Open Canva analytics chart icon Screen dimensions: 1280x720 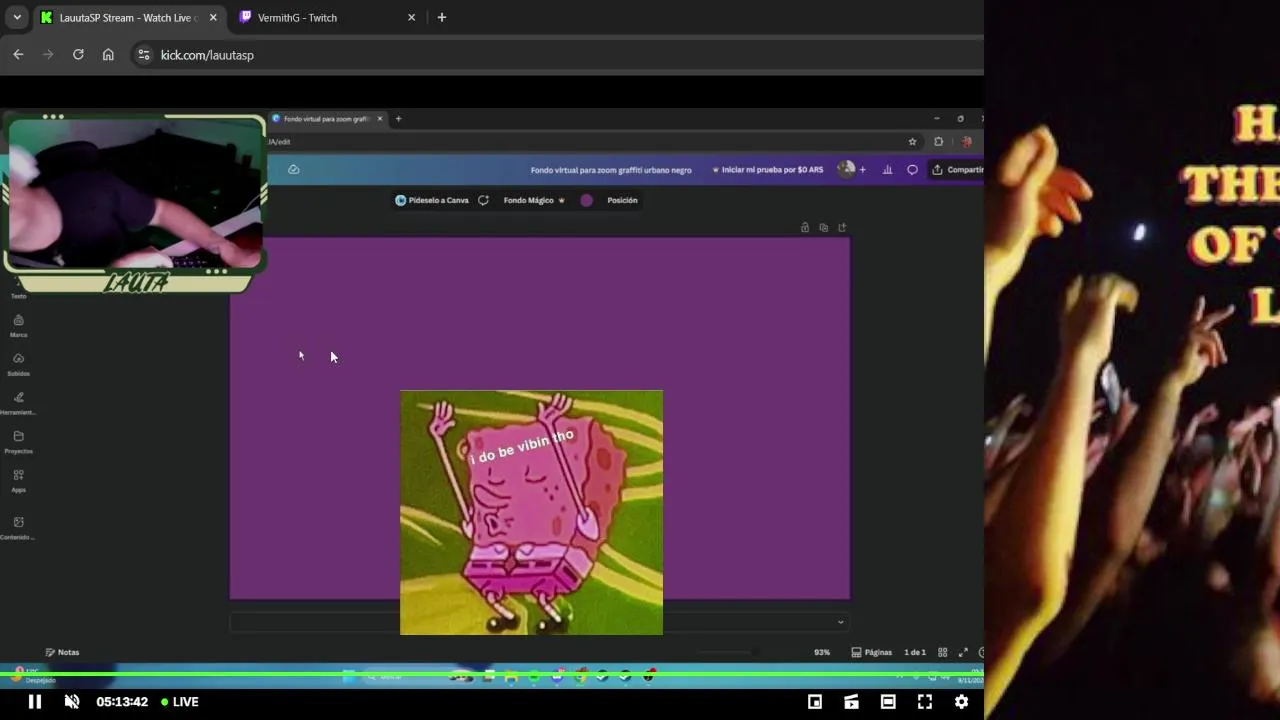point(887,170)
